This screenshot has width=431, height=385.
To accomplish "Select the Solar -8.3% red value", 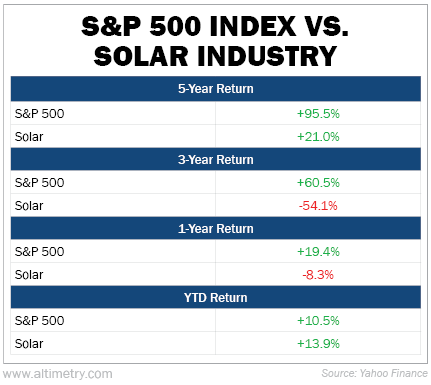I will point(318,275).
